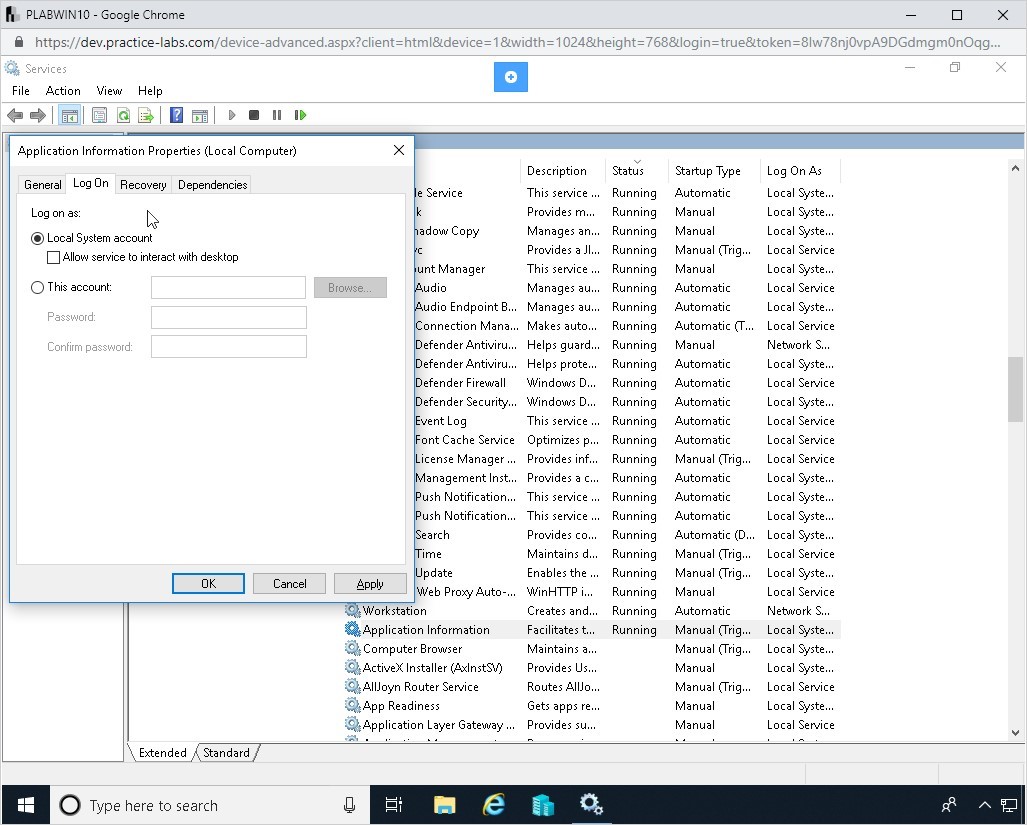Close the Application Information Properties dialog
Image resolution: width=1027 pixels, height=825 pixels.
[399, 151]
